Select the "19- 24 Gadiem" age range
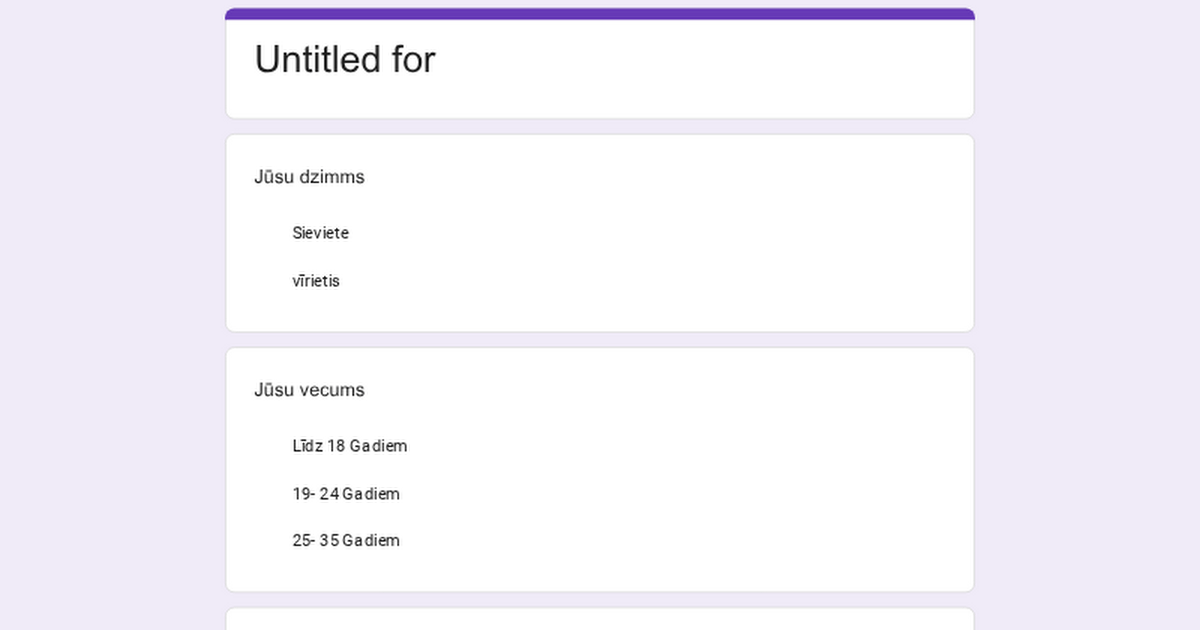 click(x=345, y=494)
